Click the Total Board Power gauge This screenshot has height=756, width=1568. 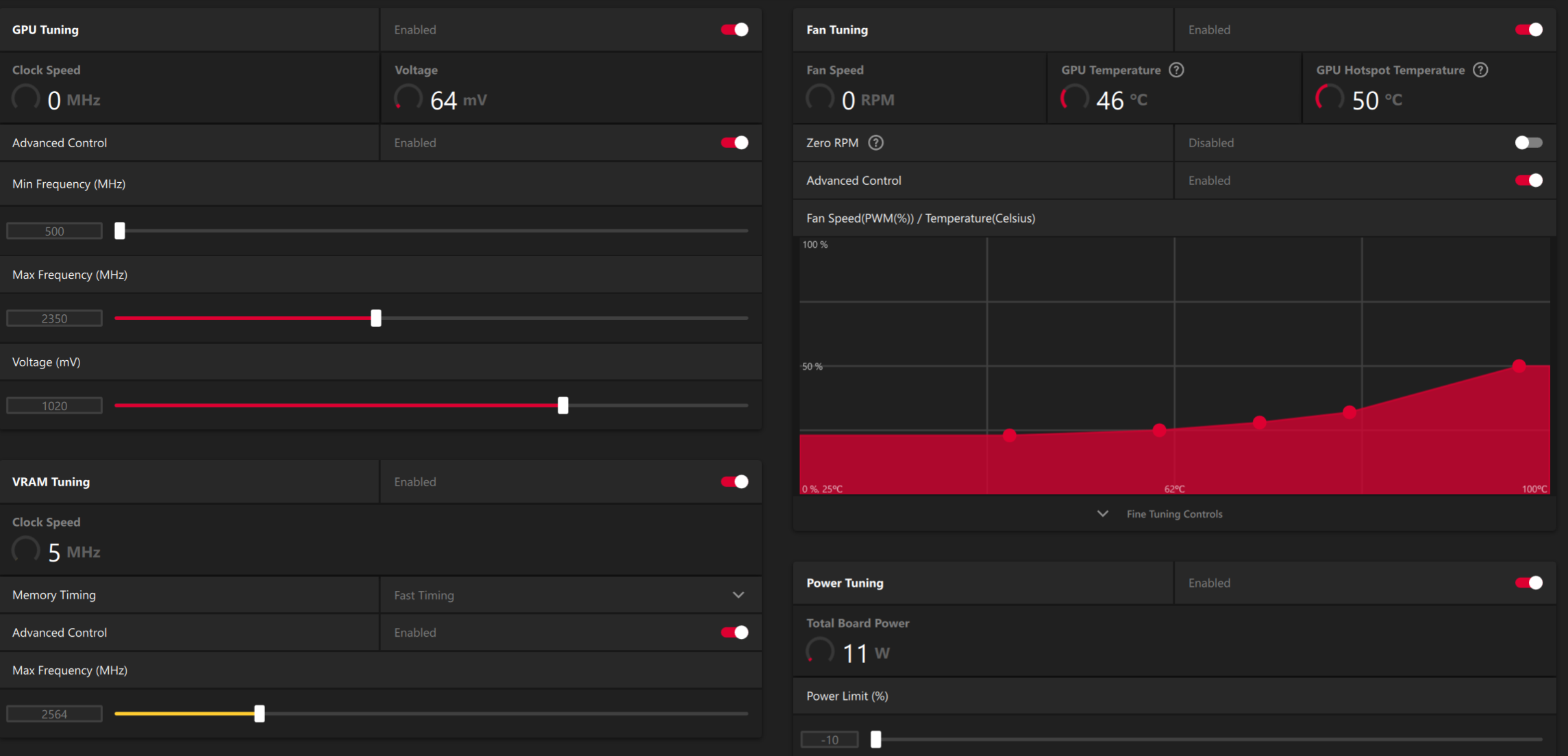(820, 651)
